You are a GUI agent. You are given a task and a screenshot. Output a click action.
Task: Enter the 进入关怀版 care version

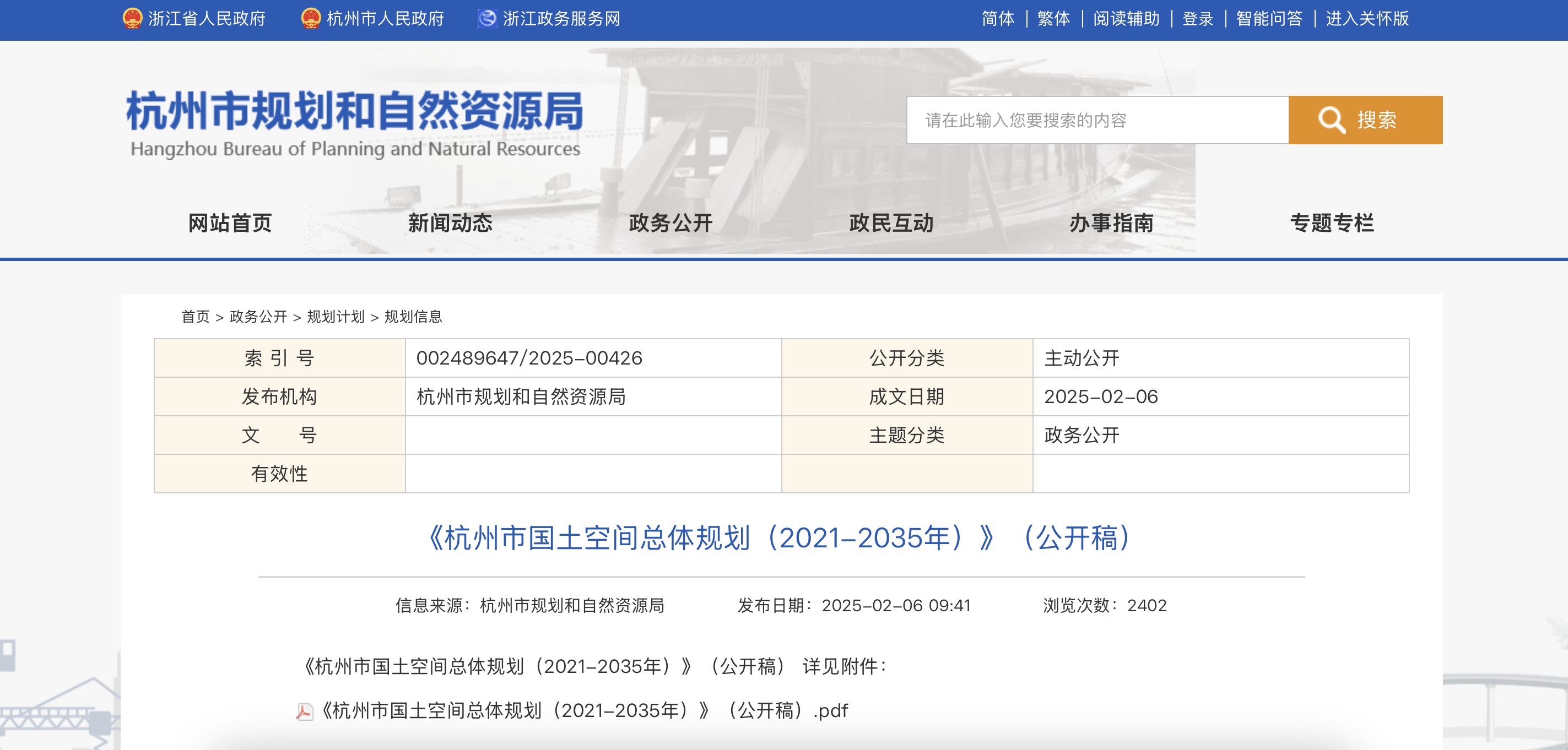coord(1367,19)
